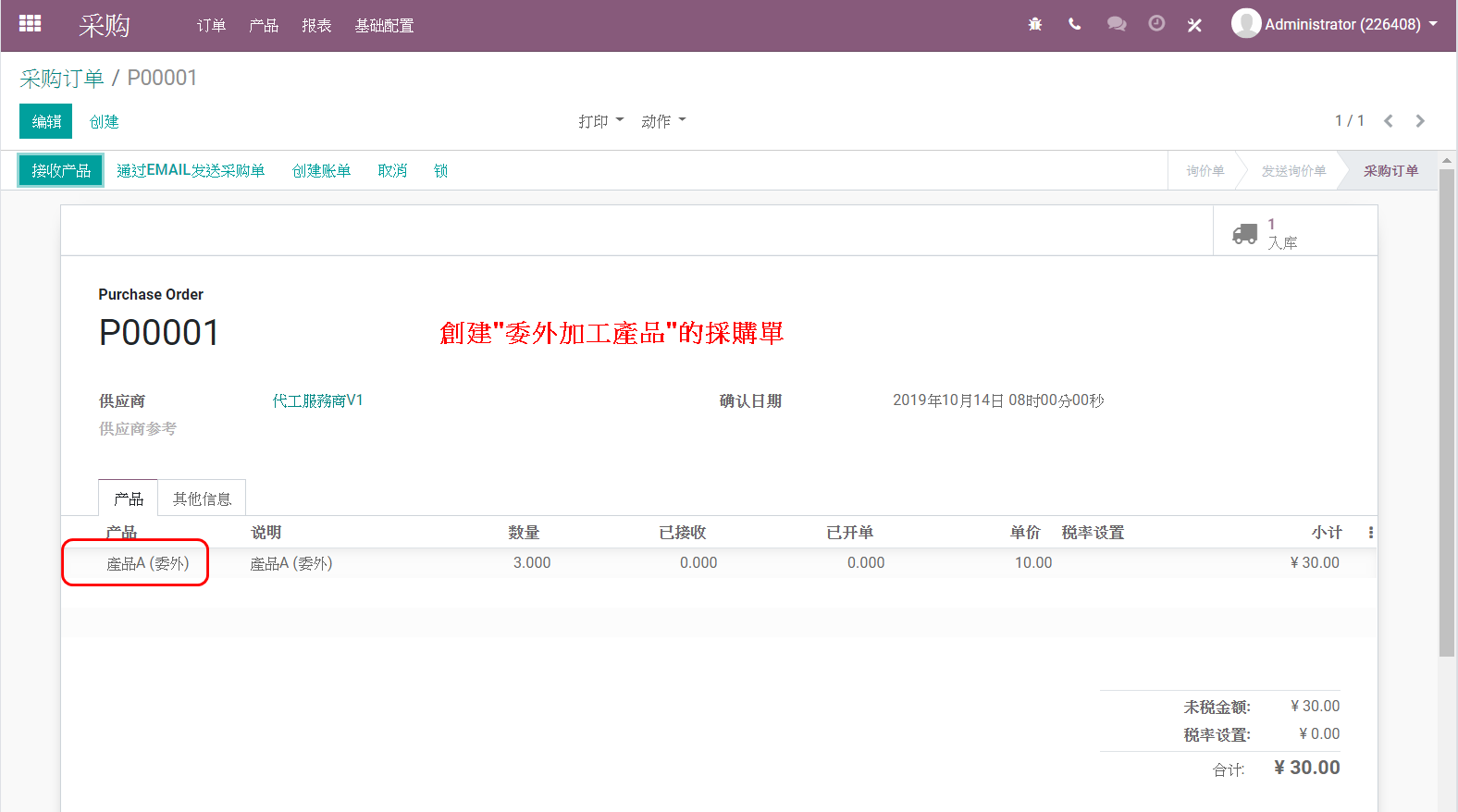
Task: Open the 基础配置 menu
Action: coord(384,26)
